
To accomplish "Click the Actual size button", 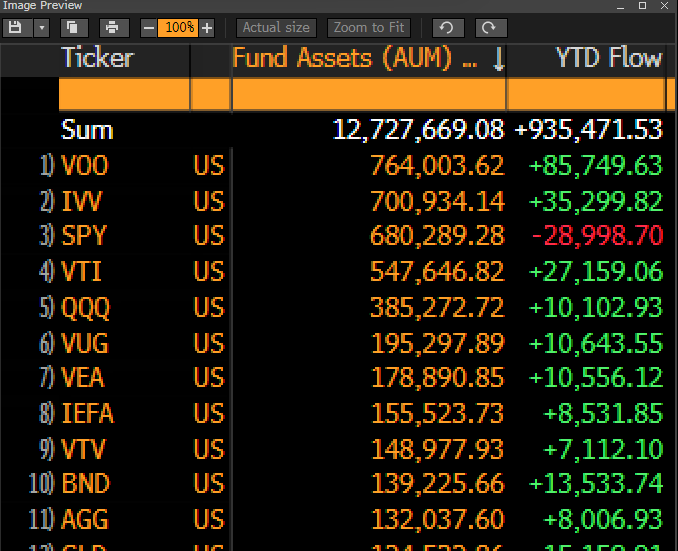I will point(276,28).
